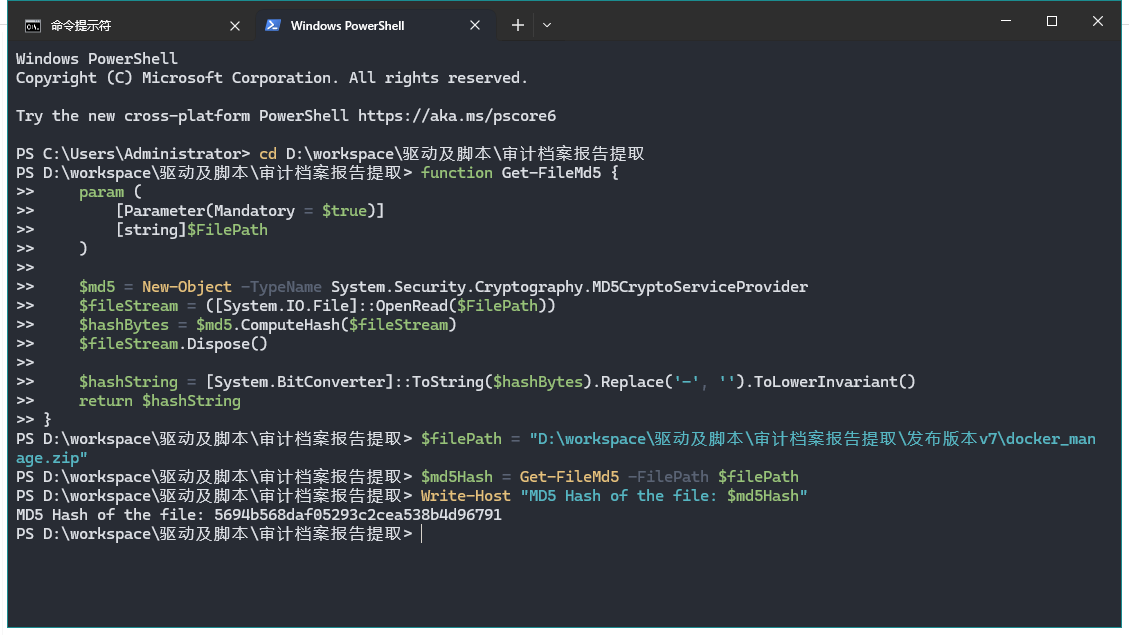The height and width of the screenshot is (635, 1129).
Task: Open a new tab with the plus button
Action: 518,26
